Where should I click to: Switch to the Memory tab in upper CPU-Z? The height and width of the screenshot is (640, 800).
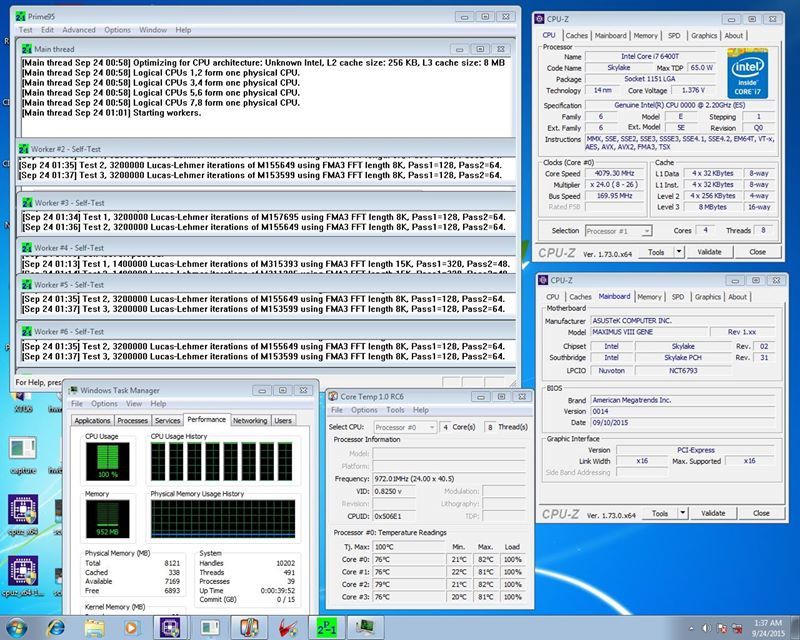click(x=645, y=36)
